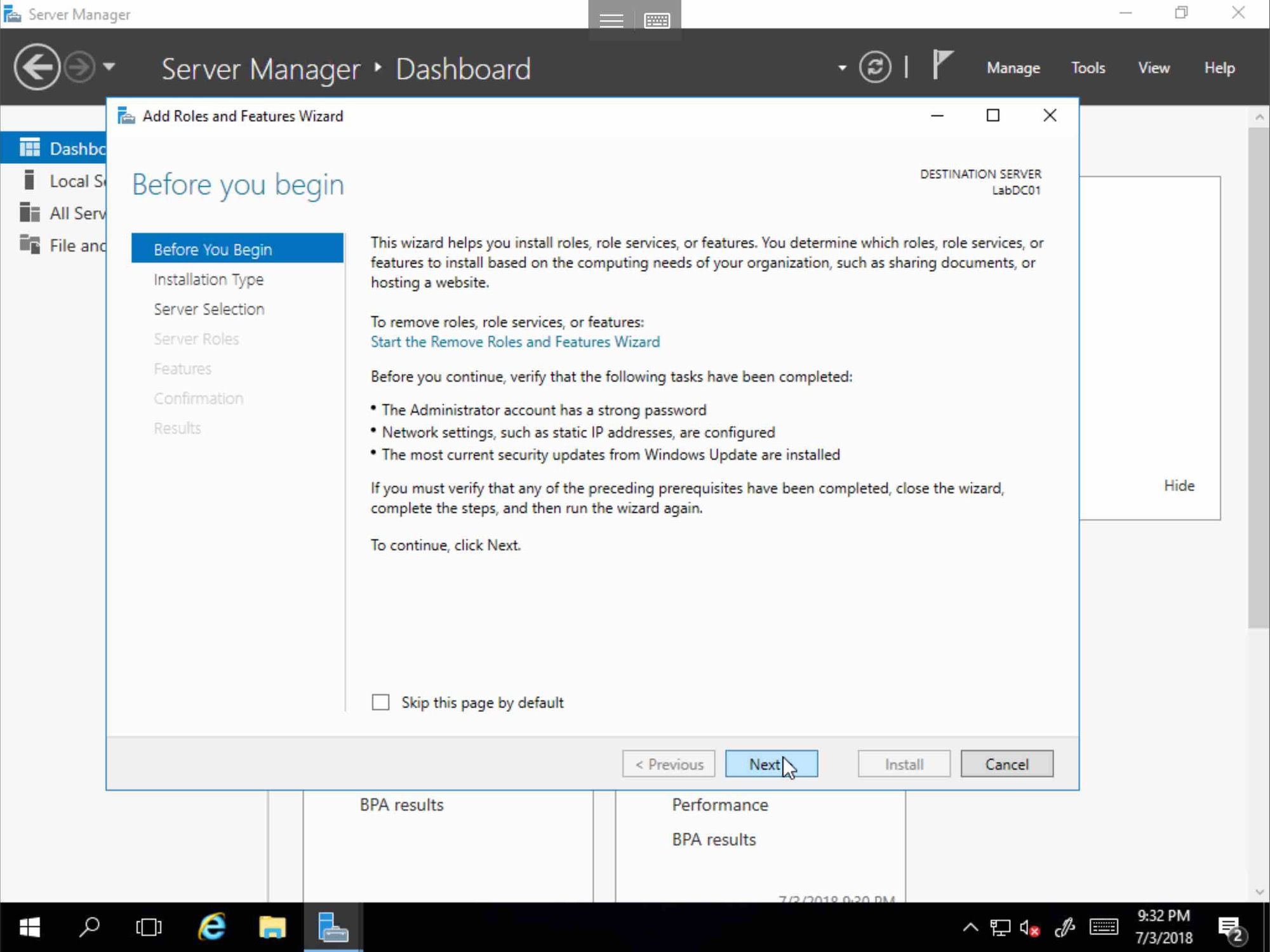Click the refresh icon in header
Image resolution: width=1270 pixels, height=952 pixels.
[x=875, y=67]
